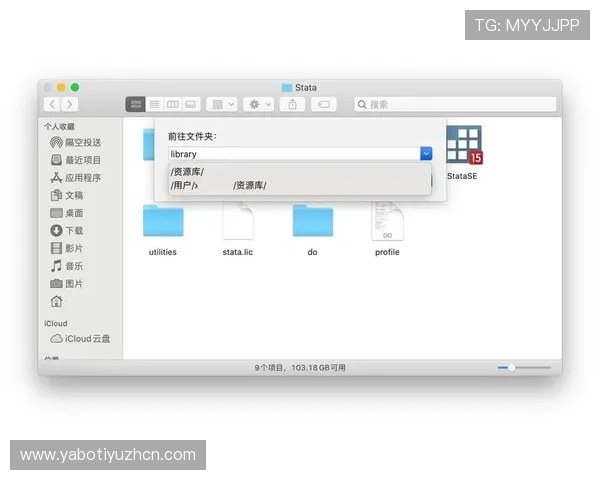
Task: Choose the /用户/ 资源库 suggestion
Action: (x=300, y=186)
